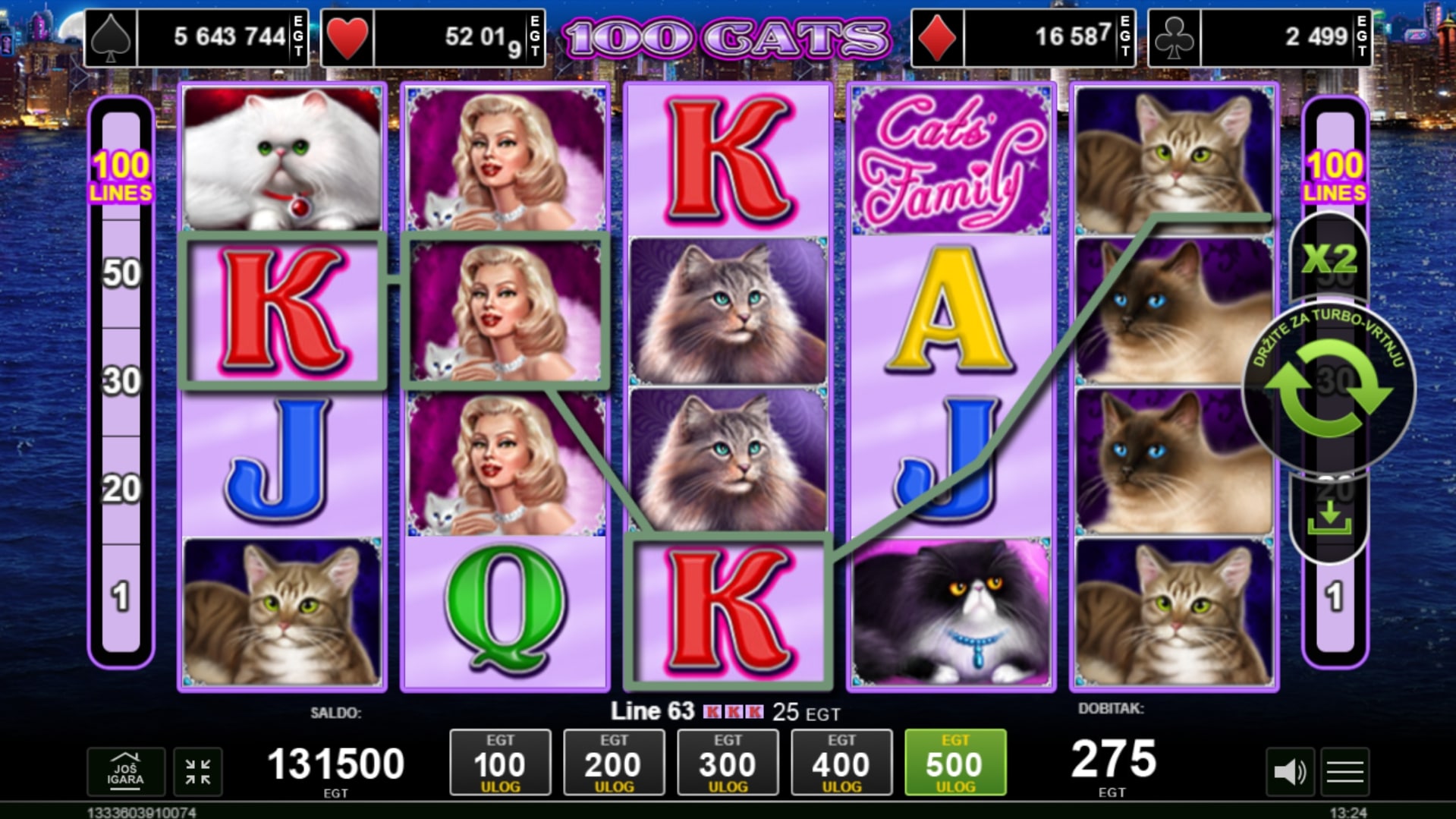Select 1 line on right line selector
This screenshot has height=819, width=1456.
[x=1335, y=597]
